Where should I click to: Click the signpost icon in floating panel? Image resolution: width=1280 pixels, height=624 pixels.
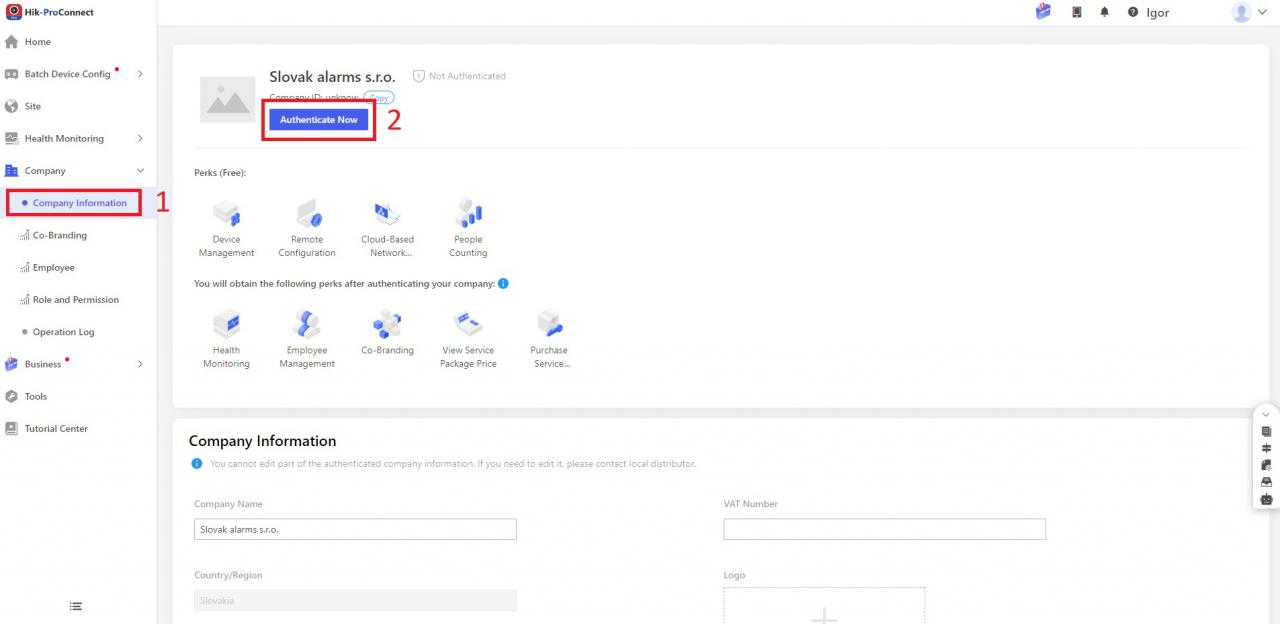pyautogui.click(x=1266, y=448)
